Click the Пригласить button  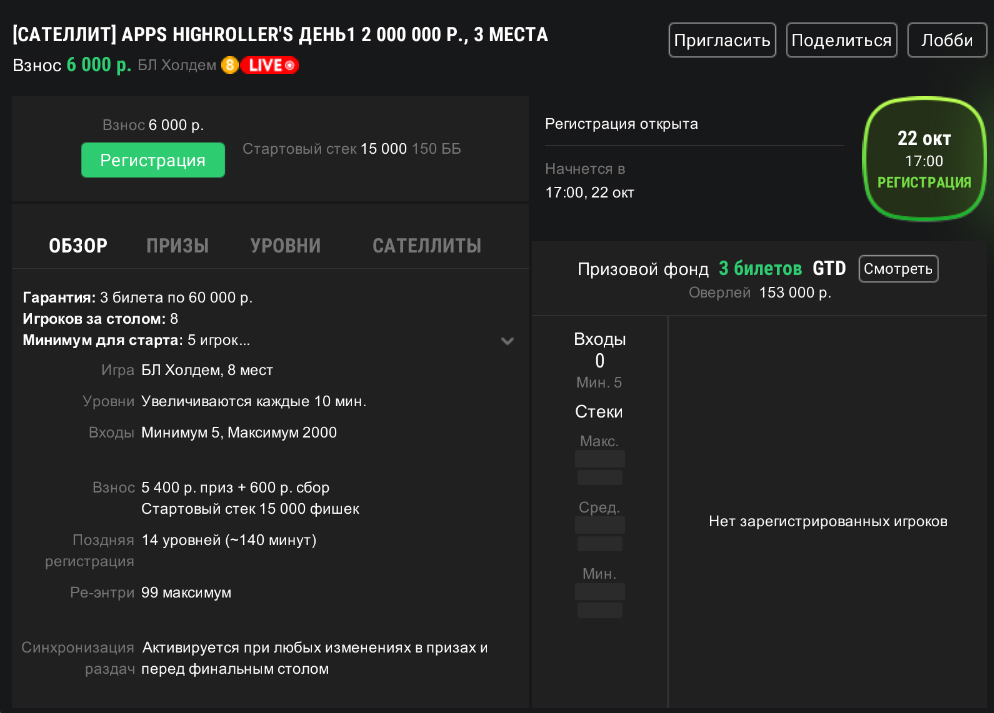click(722, 41)
